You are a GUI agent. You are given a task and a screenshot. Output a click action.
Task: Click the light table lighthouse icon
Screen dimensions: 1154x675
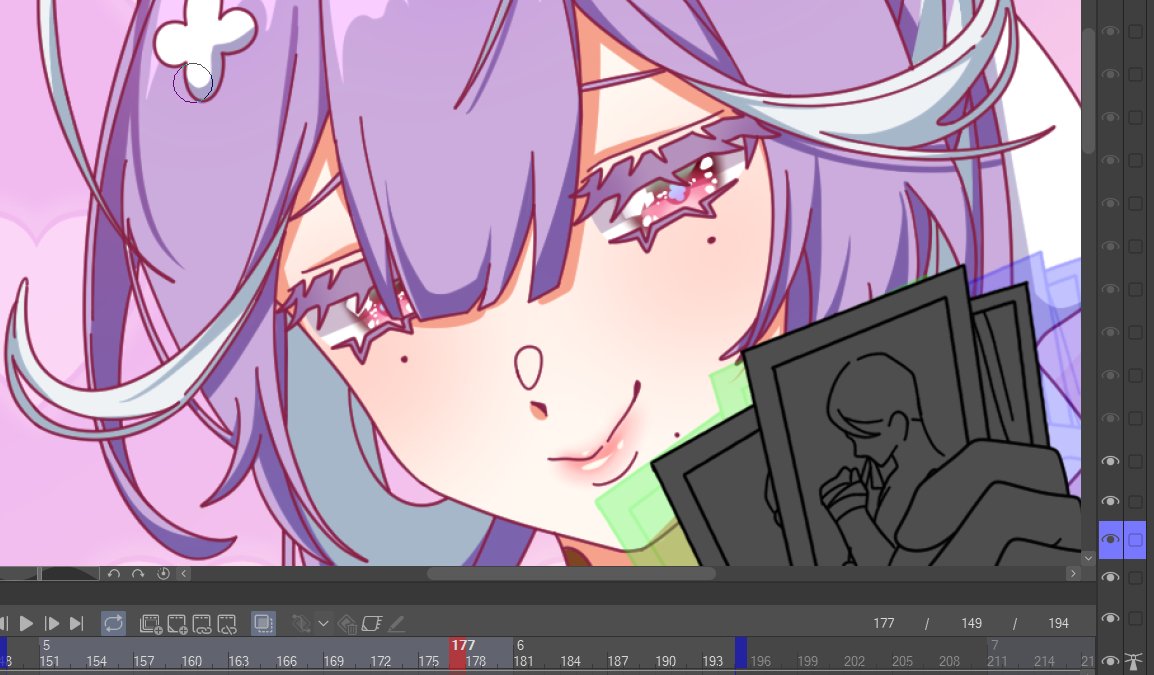point(1133,660)
